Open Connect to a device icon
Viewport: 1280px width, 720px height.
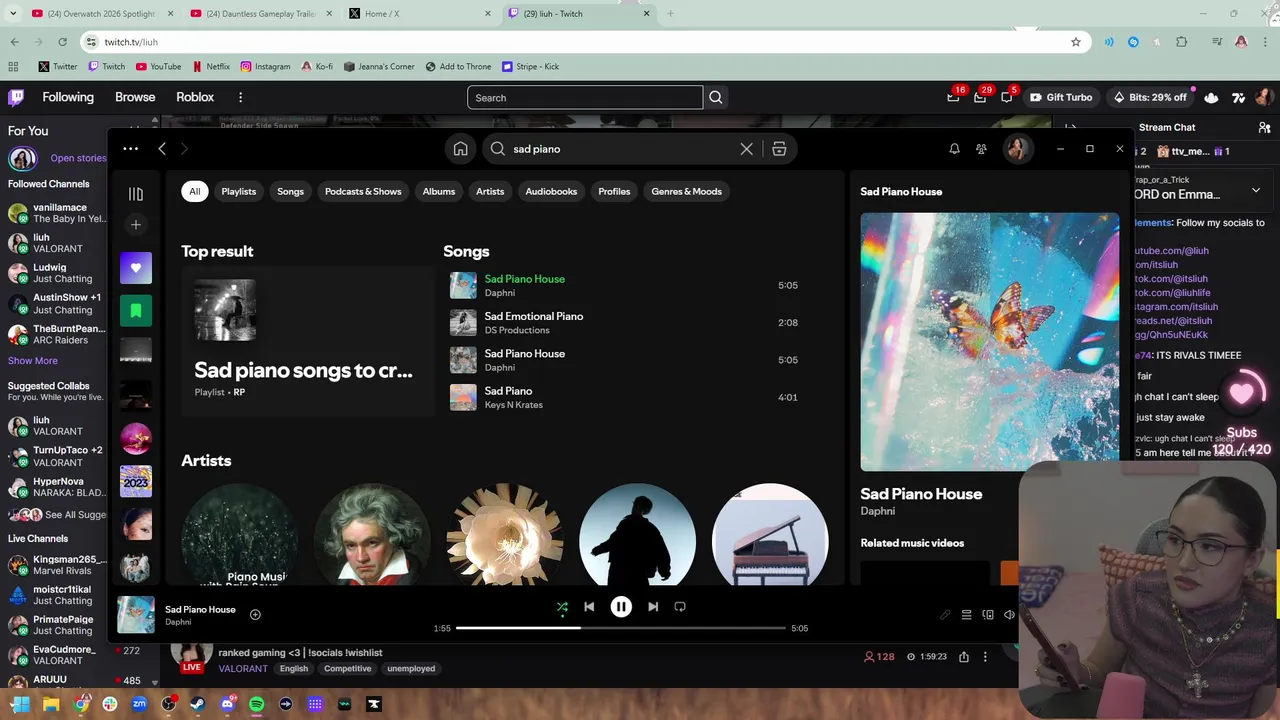click(988, 615)
